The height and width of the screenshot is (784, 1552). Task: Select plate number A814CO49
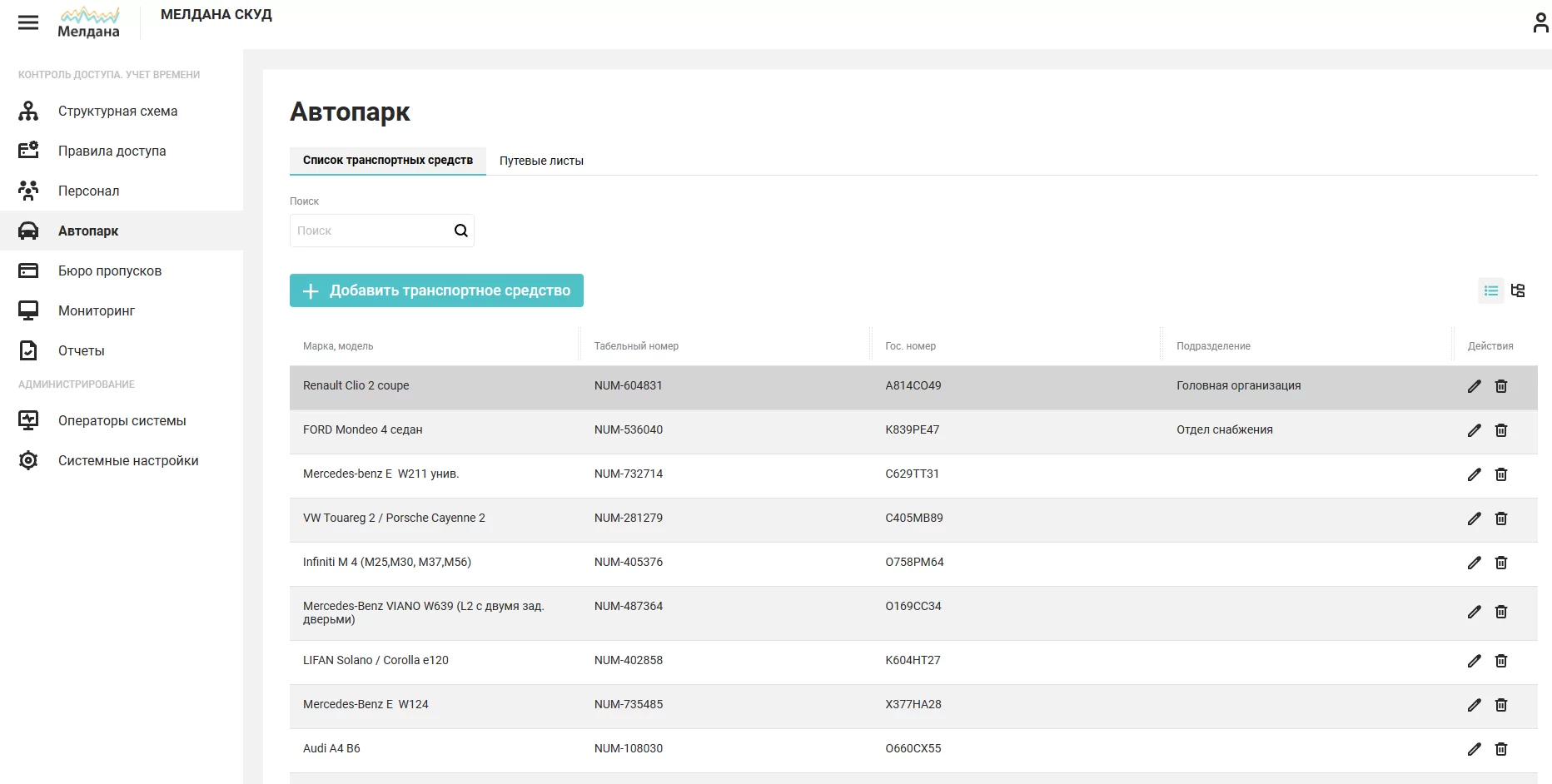pyautogui.click(x=913, y=385)
